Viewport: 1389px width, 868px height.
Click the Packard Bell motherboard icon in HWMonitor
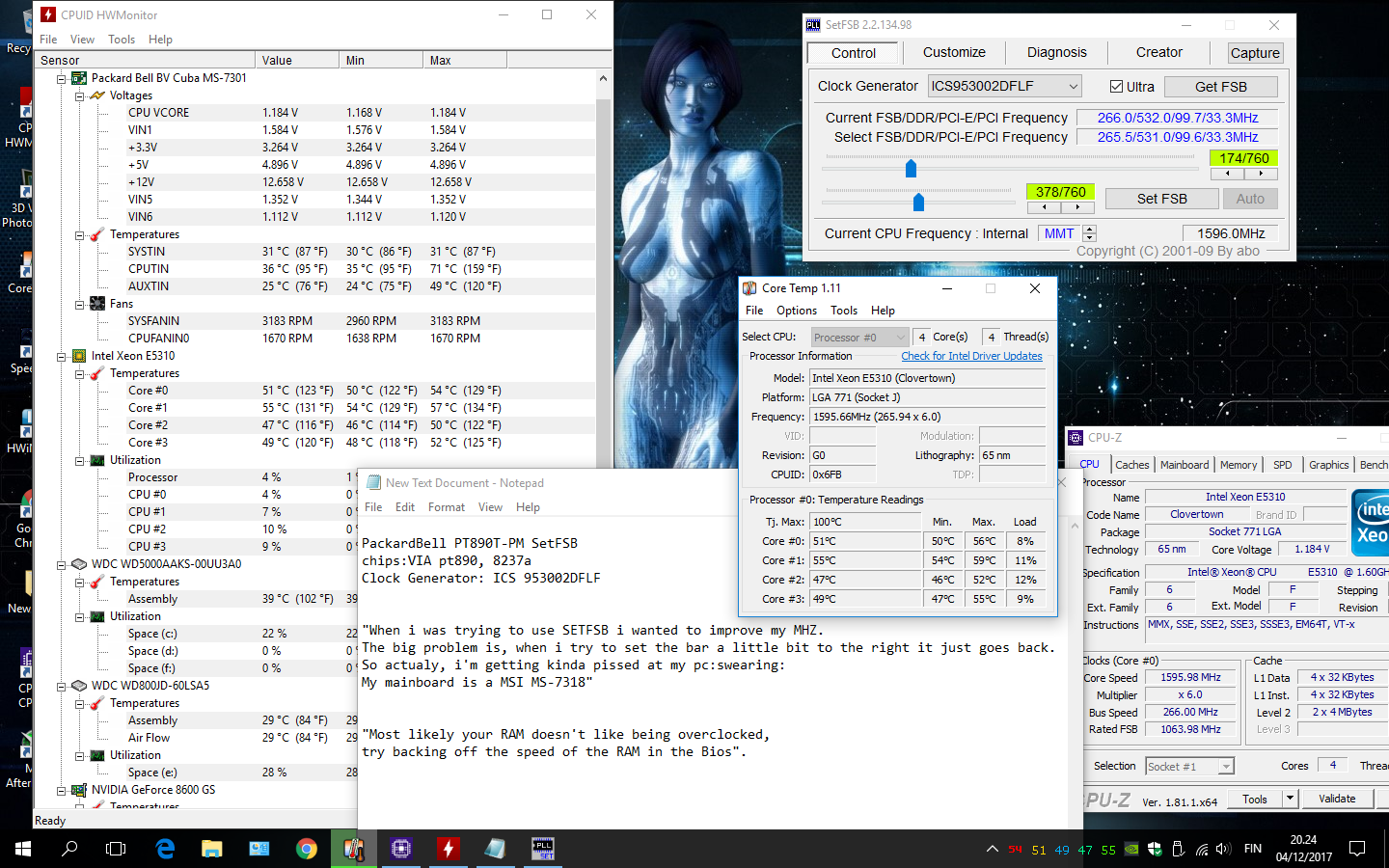pos(79,78)
